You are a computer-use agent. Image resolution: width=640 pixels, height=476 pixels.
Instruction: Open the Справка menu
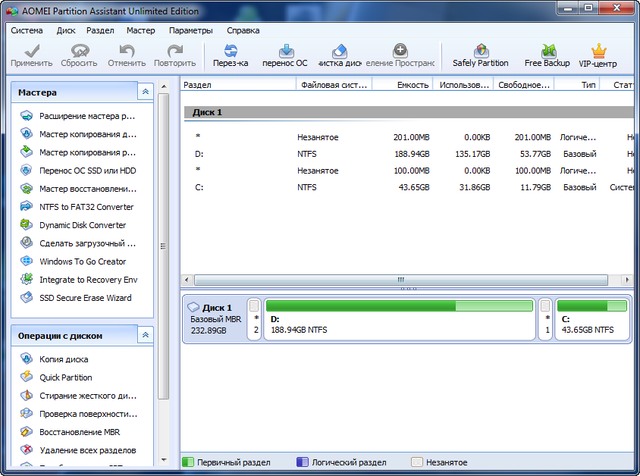coord(243,31)
